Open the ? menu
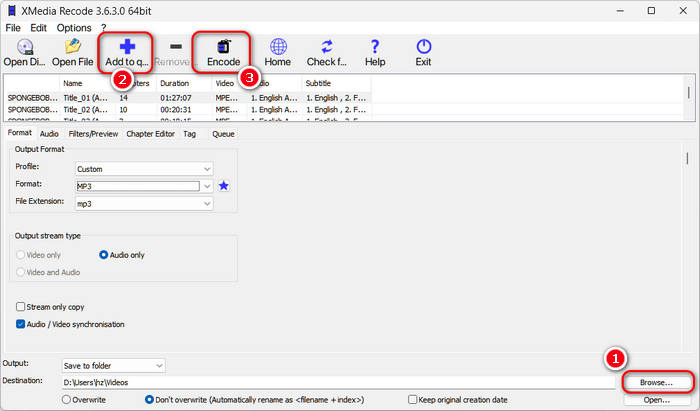700x411 pixels. 104,28
